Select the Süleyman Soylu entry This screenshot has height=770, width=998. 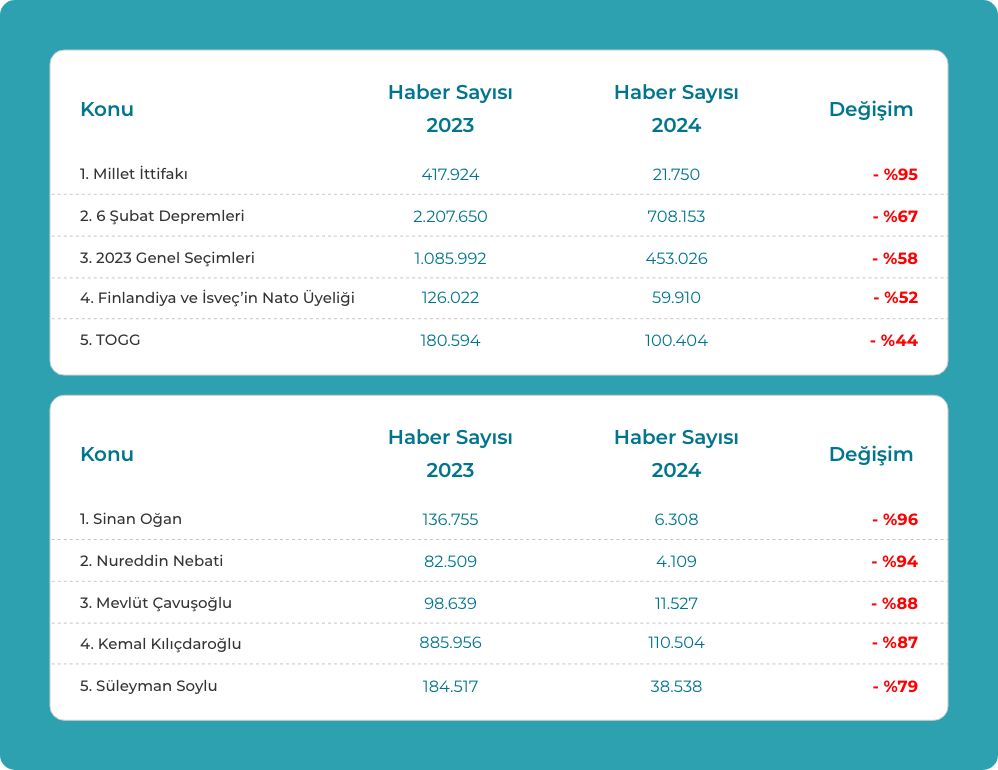coord(148,686)
